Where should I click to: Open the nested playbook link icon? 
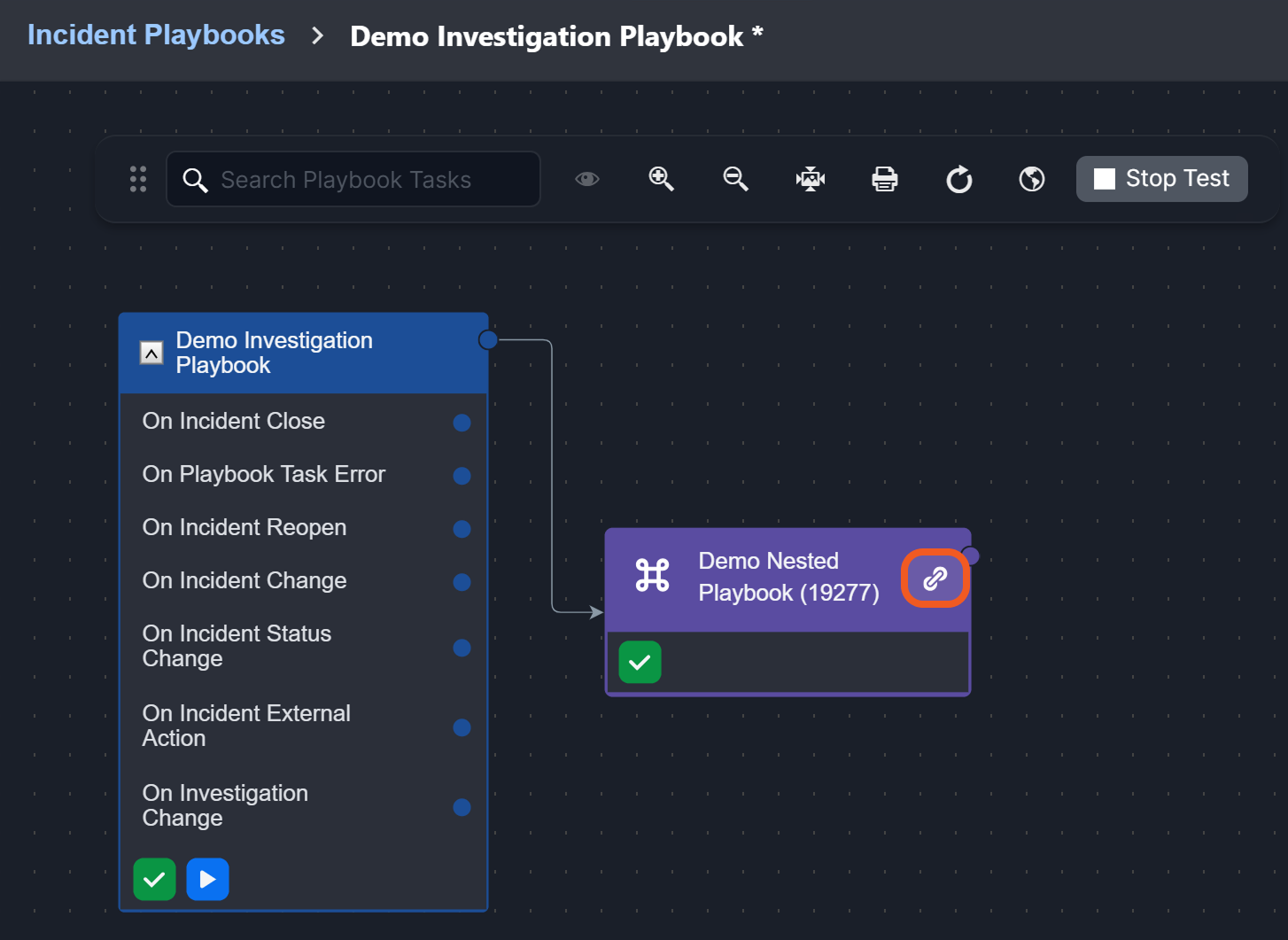click(935, 579)
